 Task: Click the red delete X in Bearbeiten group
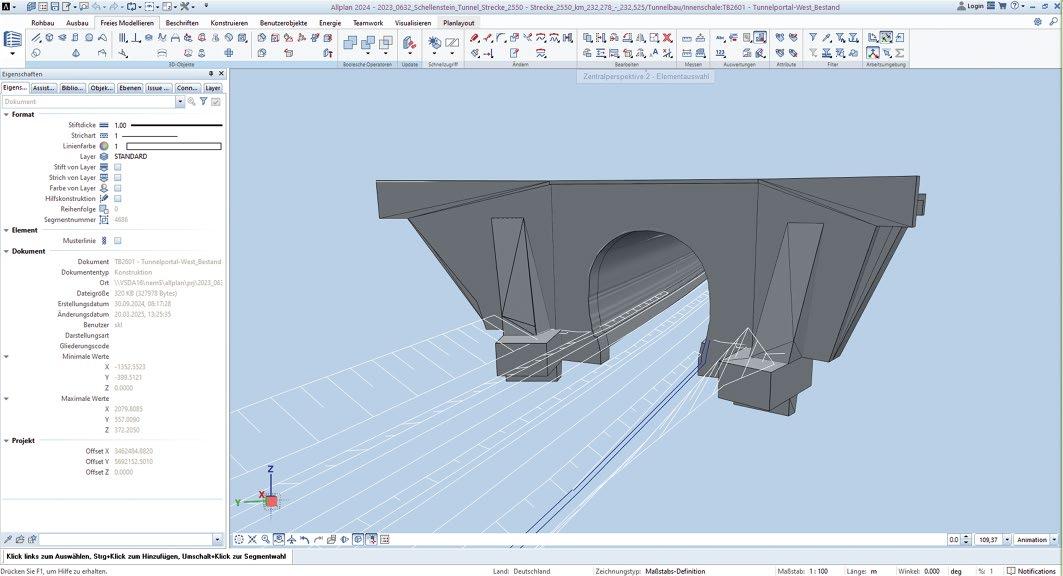[x=667, y=38]
